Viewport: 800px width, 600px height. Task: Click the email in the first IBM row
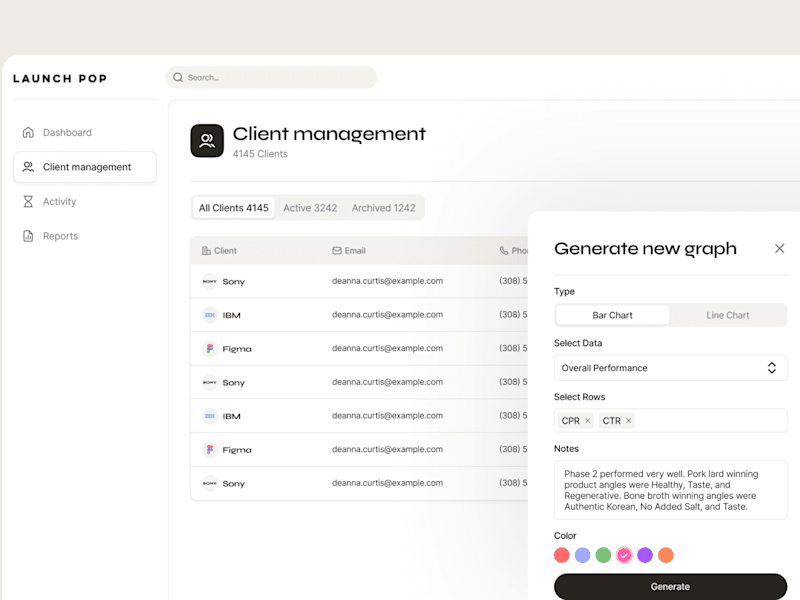[387, 314]
